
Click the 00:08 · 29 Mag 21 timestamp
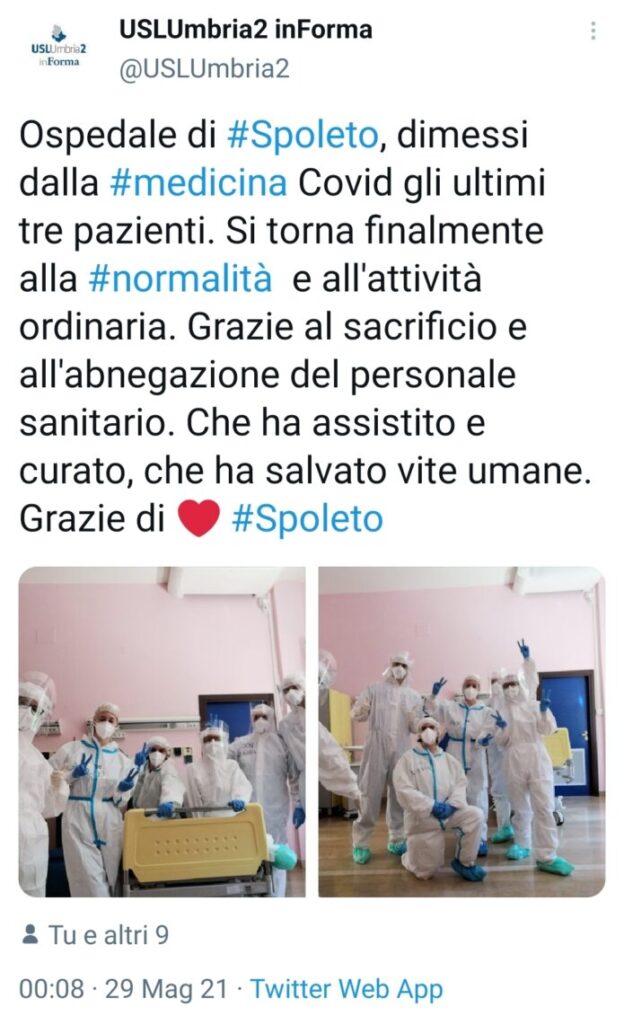pos(124,989)
